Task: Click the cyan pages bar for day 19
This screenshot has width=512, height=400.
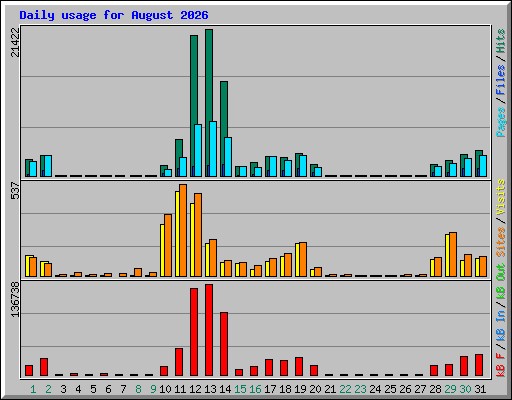Action: (303, 166)
